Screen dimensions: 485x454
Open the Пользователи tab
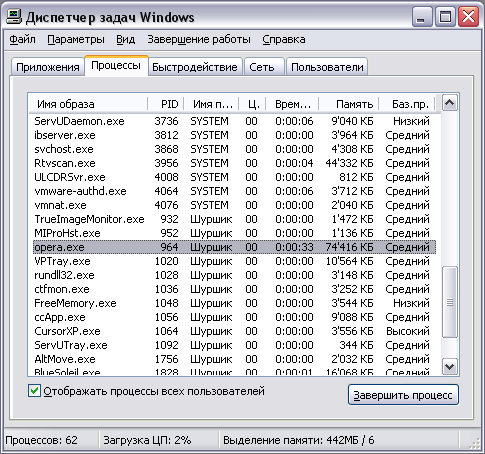327,67
